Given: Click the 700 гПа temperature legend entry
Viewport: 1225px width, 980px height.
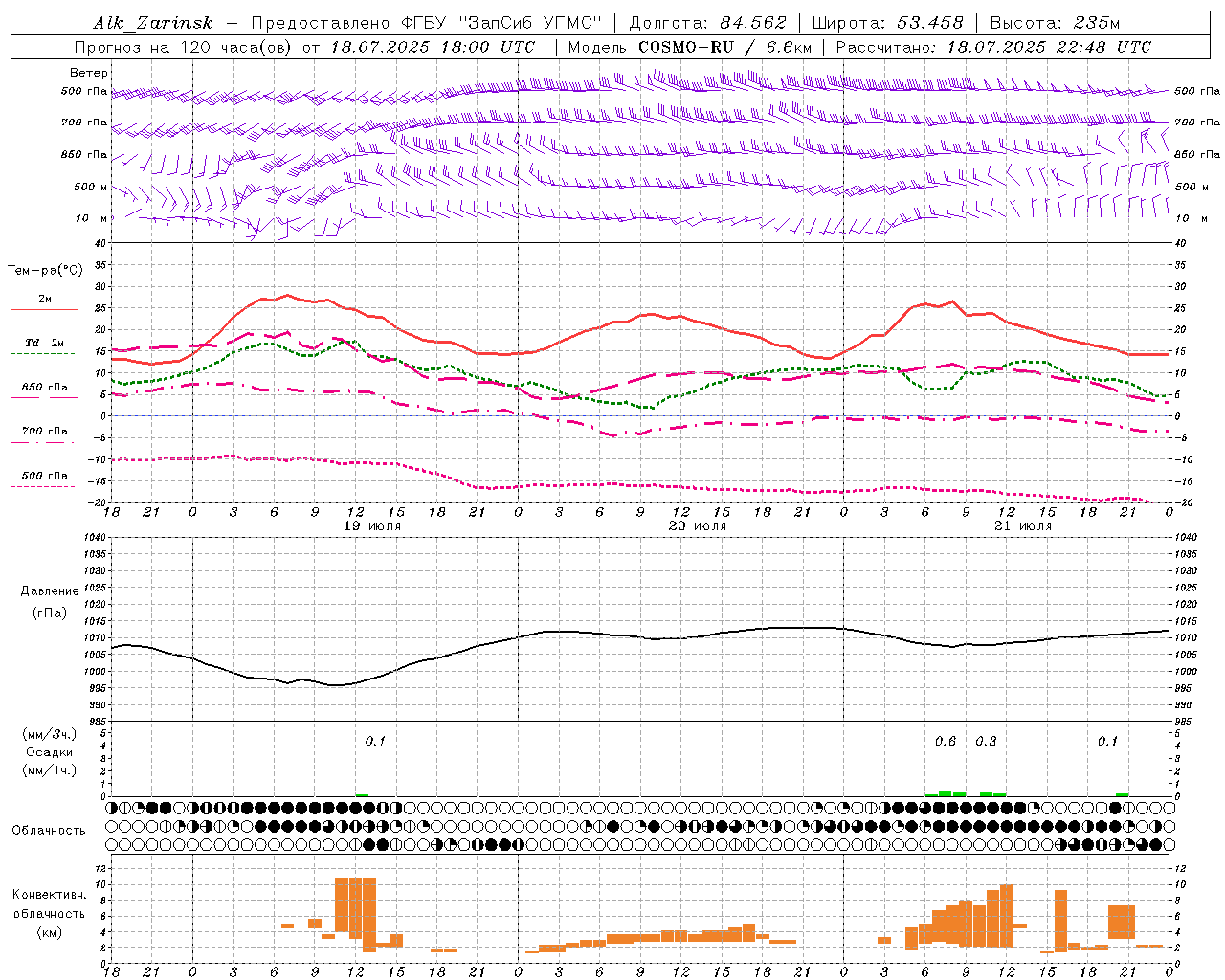Looking at the screenshot, I should [44, 435].
